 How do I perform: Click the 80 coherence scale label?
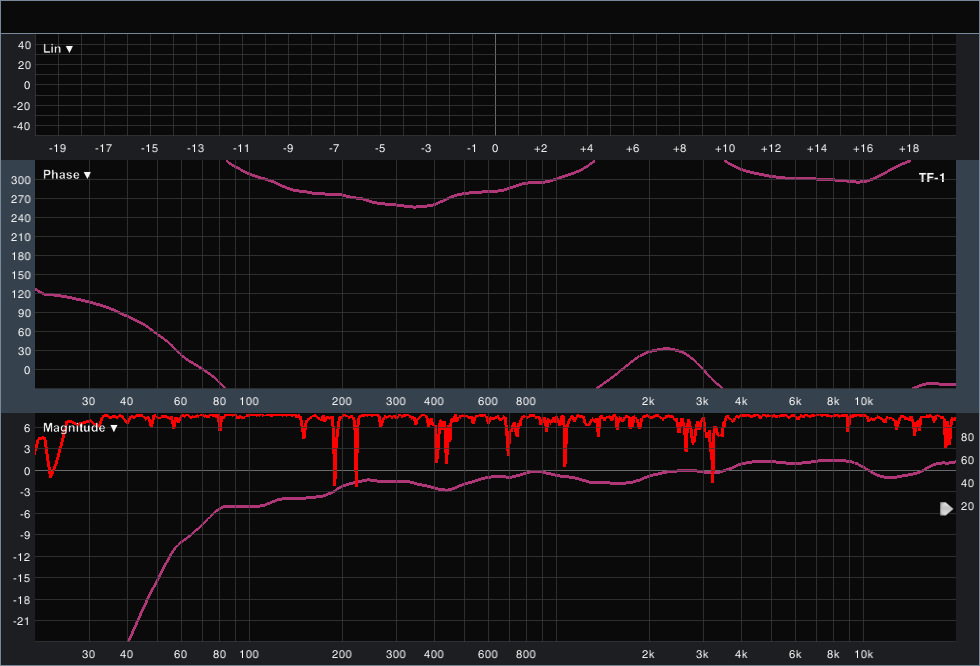[x=968, y=437]
